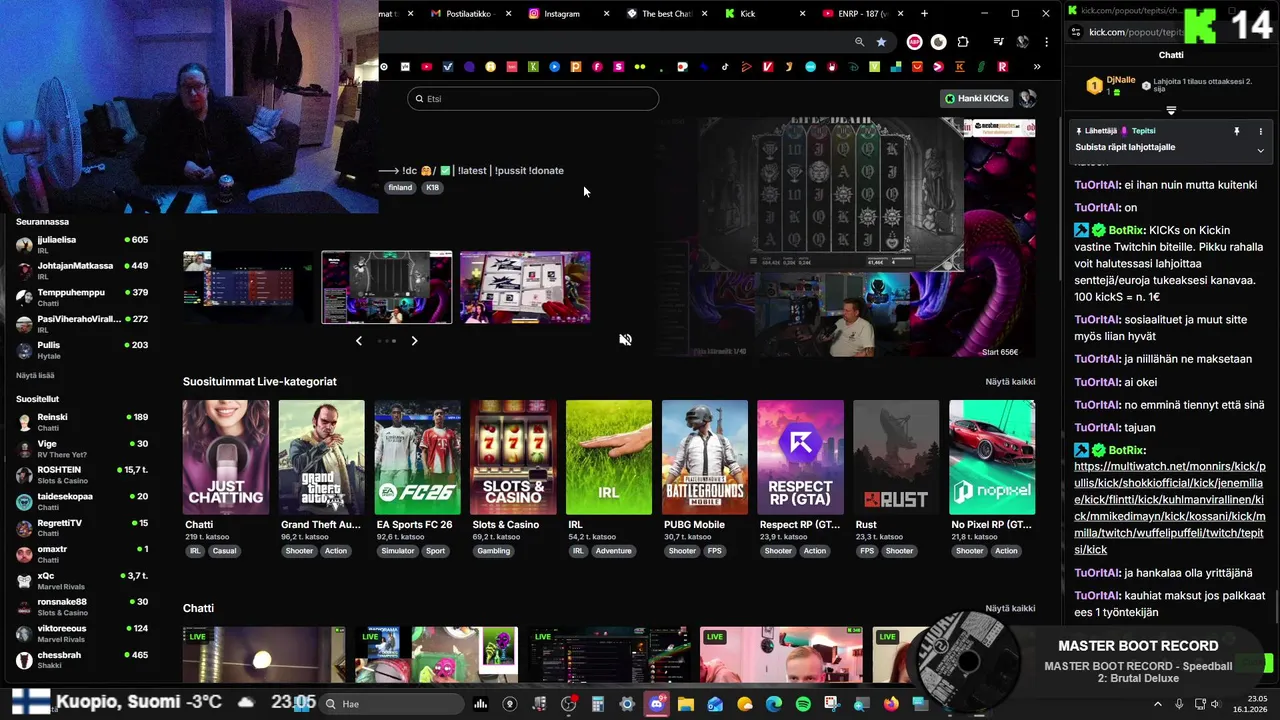Expand the pinned message chevron in chat

(1260, 150)
